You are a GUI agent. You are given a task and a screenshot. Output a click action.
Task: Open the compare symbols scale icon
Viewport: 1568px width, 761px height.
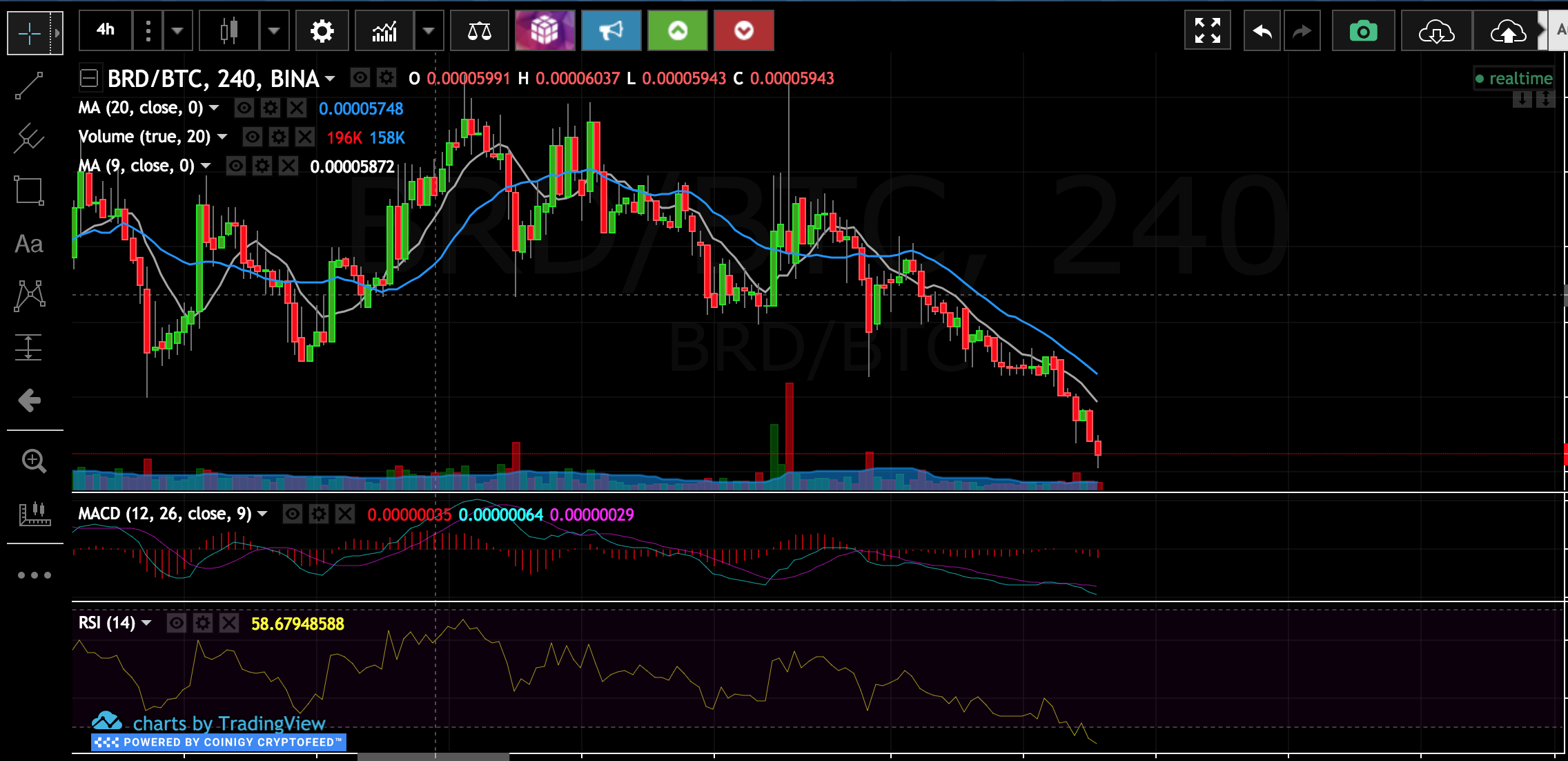tap(479, 31)
